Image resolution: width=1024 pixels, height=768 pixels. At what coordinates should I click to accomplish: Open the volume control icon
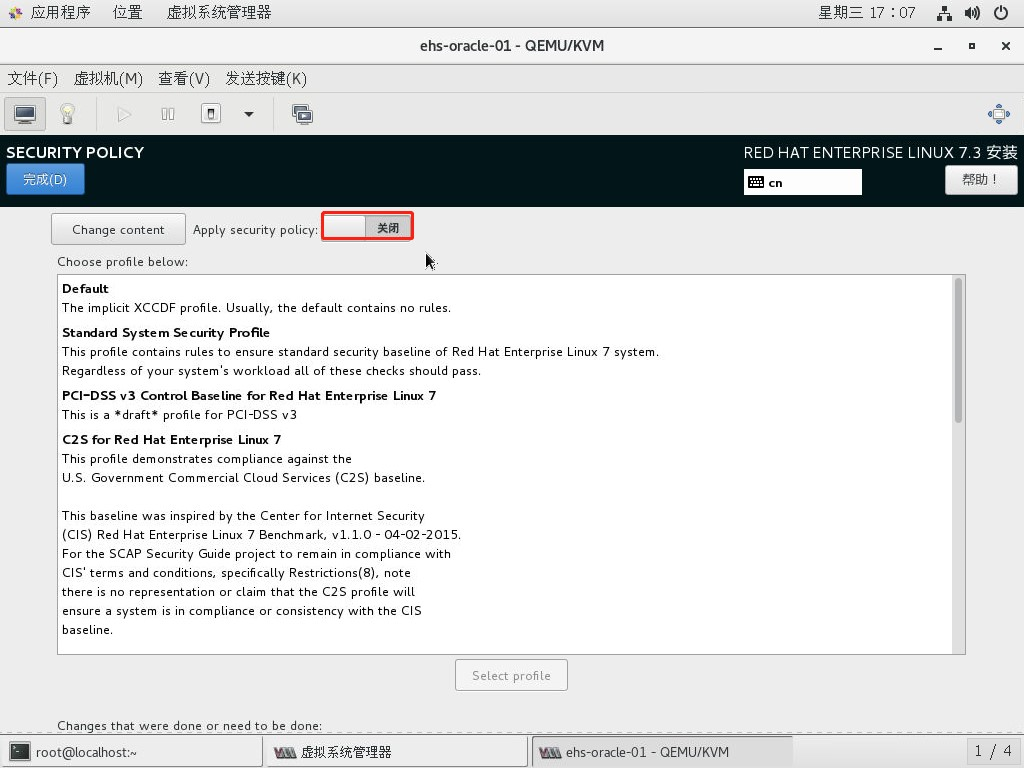tap(972, 13)
